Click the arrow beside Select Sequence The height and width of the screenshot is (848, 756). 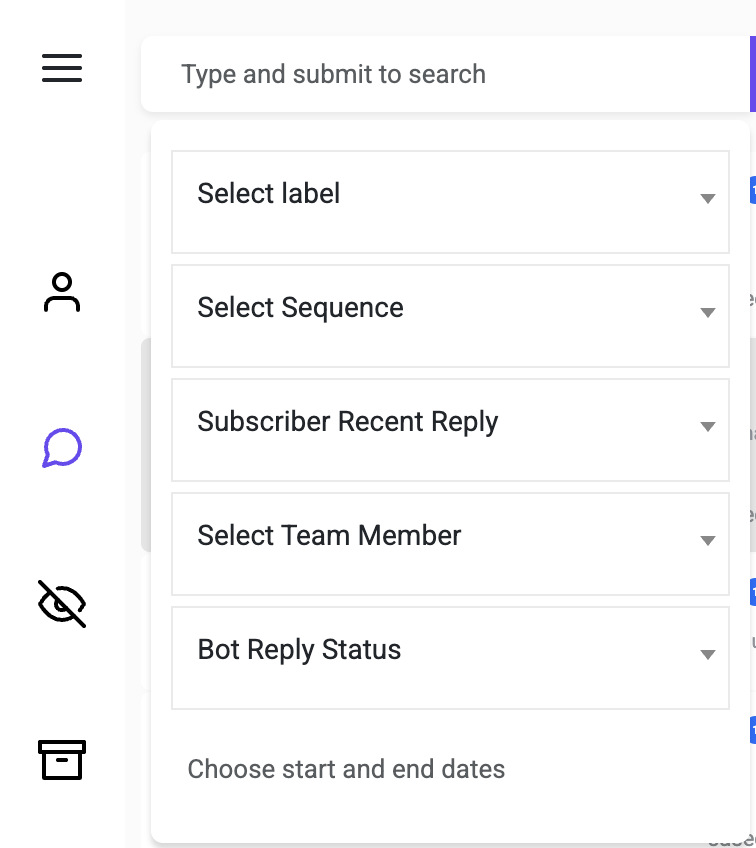tap(707, 312)
